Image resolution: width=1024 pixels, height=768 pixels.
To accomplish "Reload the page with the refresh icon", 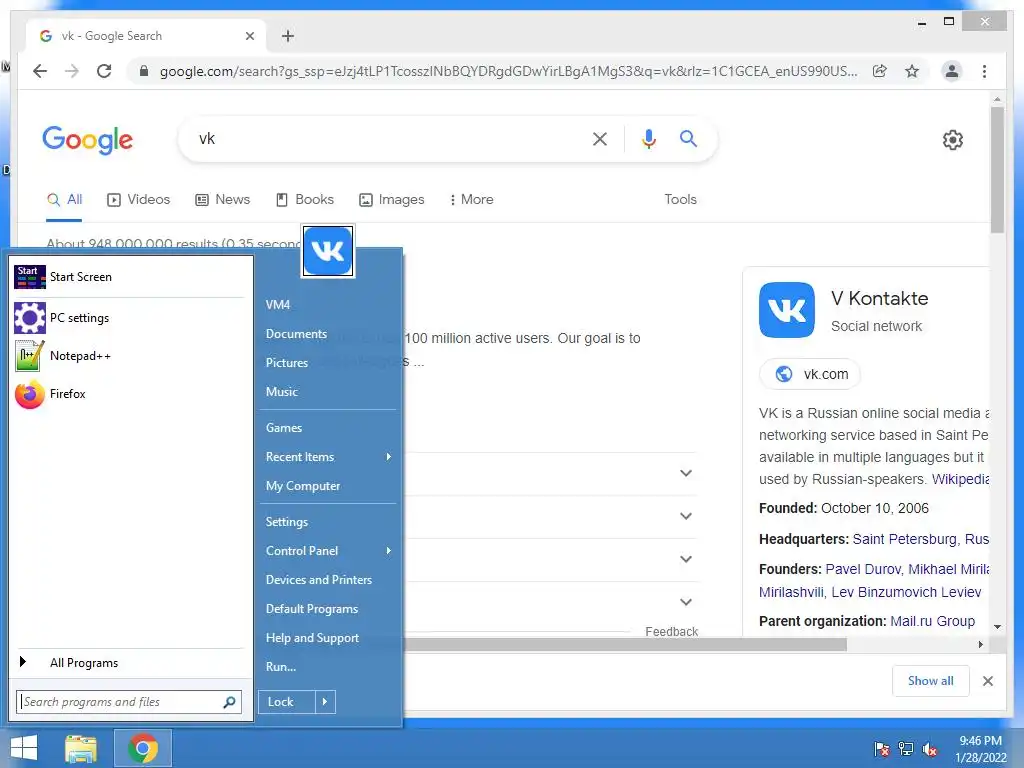I will [104, 71].
